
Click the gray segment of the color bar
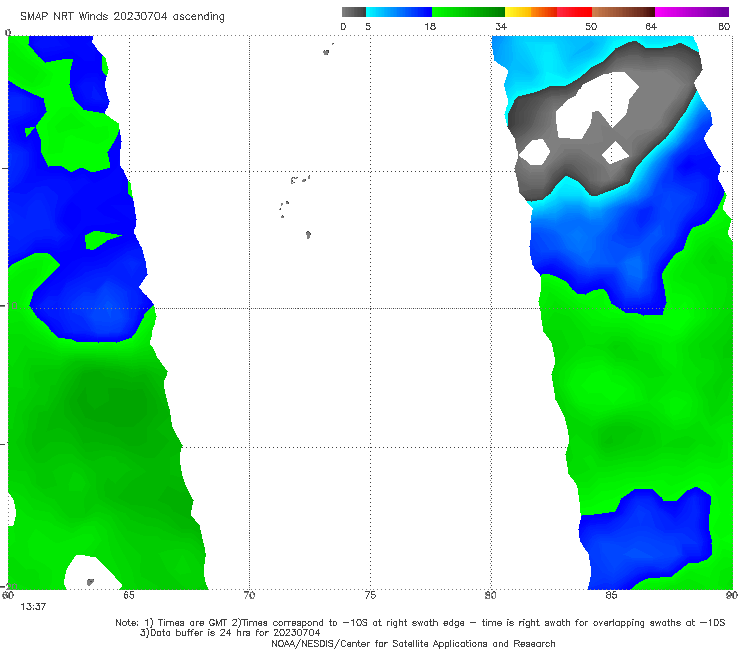pyautogui.click(x=353, y=12)
